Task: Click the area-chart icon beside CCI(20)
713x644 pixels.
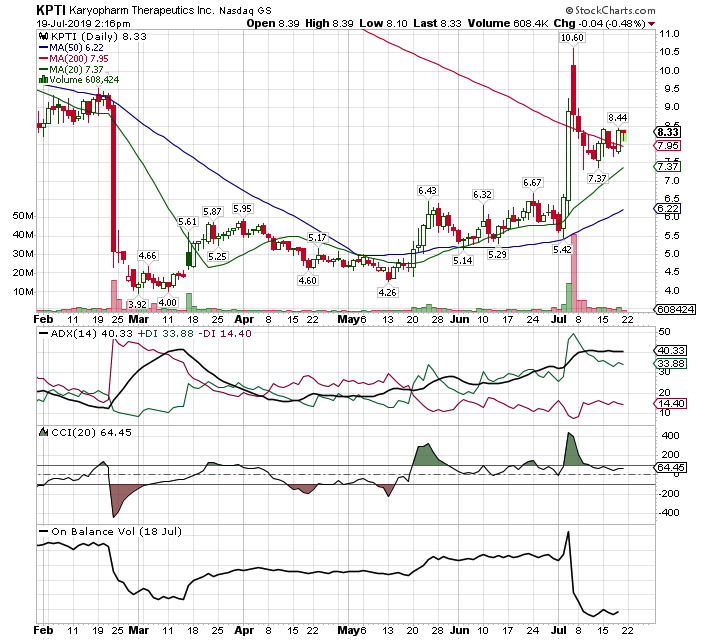Action: pyautogui.click(x=44, y=432)
